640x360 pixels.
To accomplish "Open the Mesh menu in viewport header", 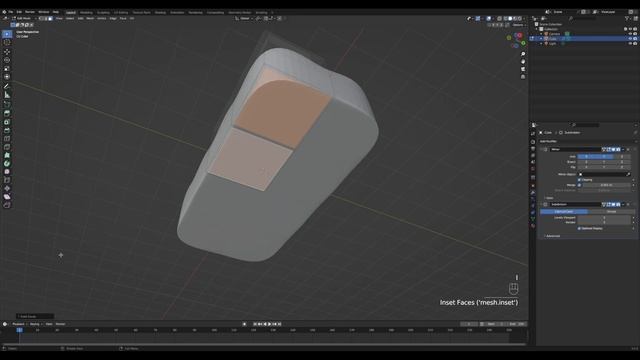I will (90, 18).
